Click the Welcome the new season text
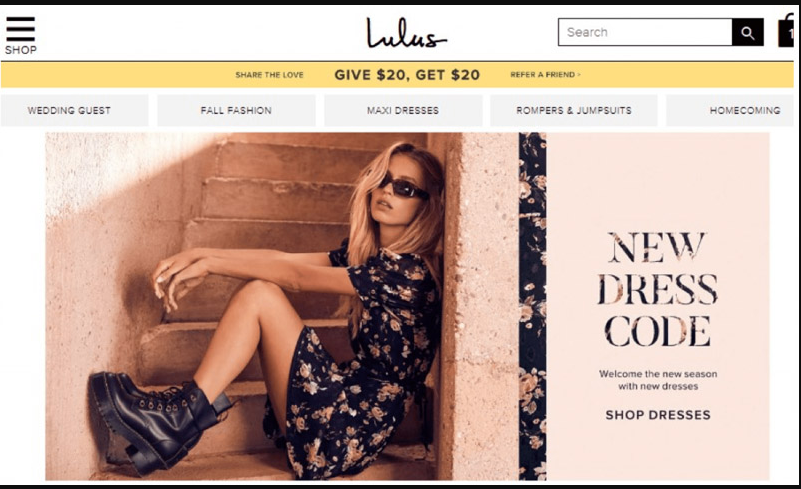Screen dimensions: 801x489 click(658, 380)
